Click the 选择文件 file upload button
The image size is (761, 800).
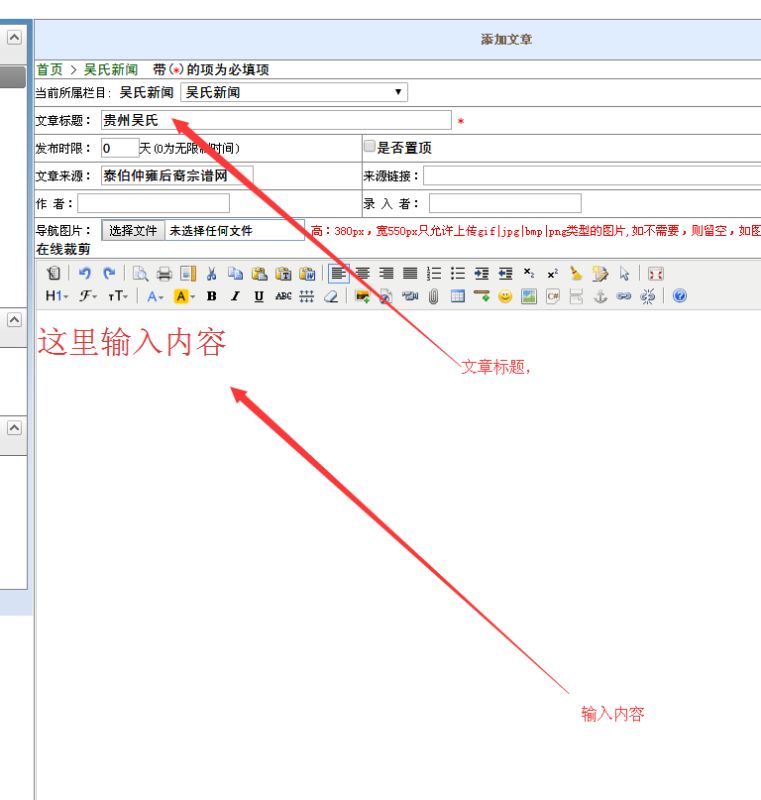133,230
